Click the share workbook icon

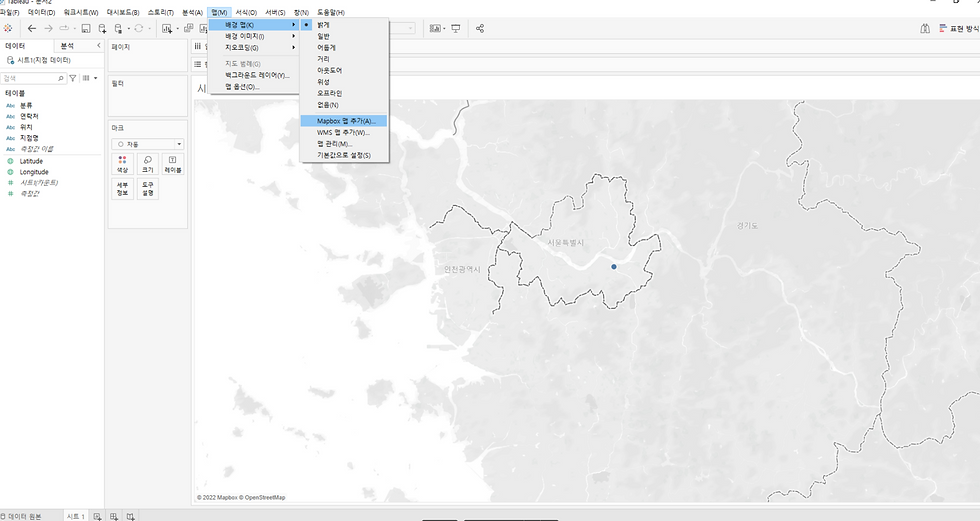click(x=479, y=28)
